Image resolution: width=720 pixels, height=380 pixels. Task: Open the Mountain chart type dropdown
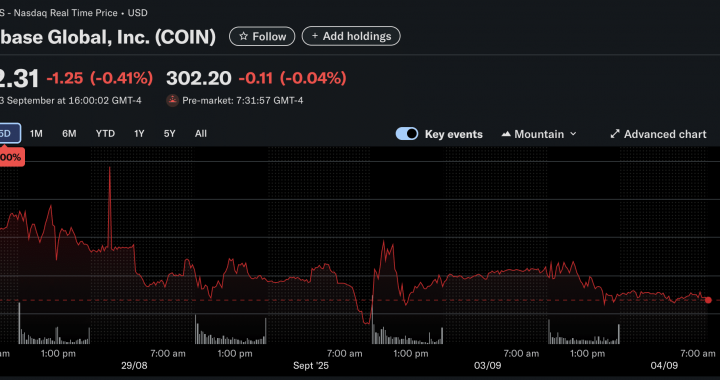(539, 134)
